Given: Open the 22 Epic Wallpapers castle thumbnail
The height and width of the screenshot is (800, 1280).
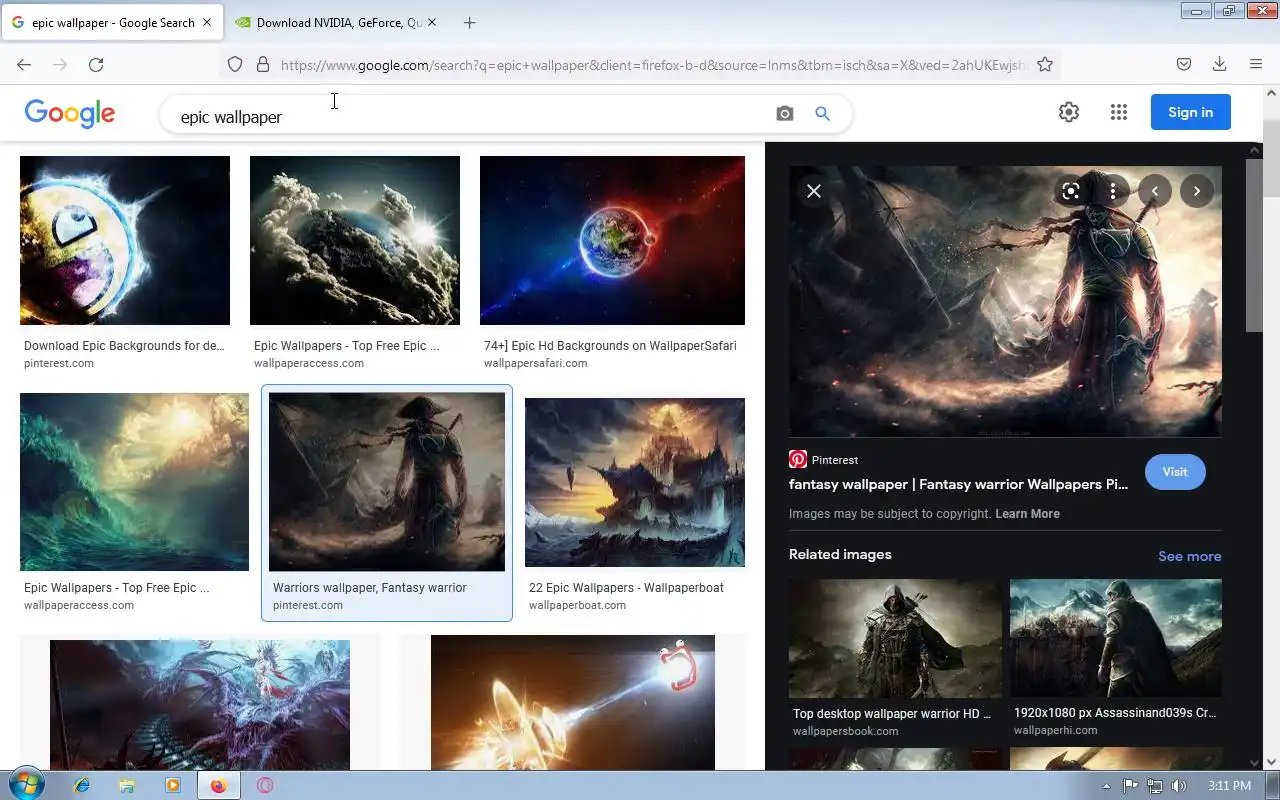Looking at the screenshot, I should click(635, 483).
